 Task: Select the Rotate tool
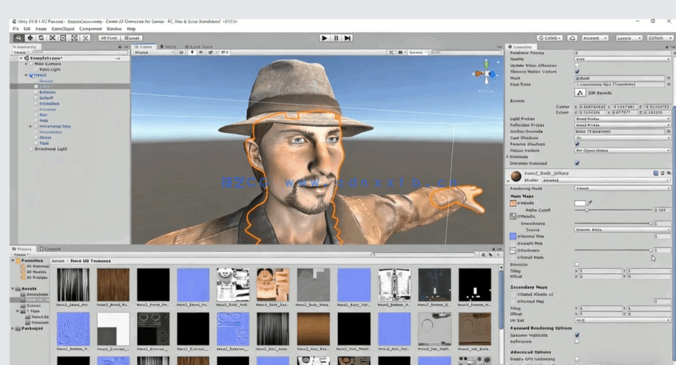click(x=41, y=38)
